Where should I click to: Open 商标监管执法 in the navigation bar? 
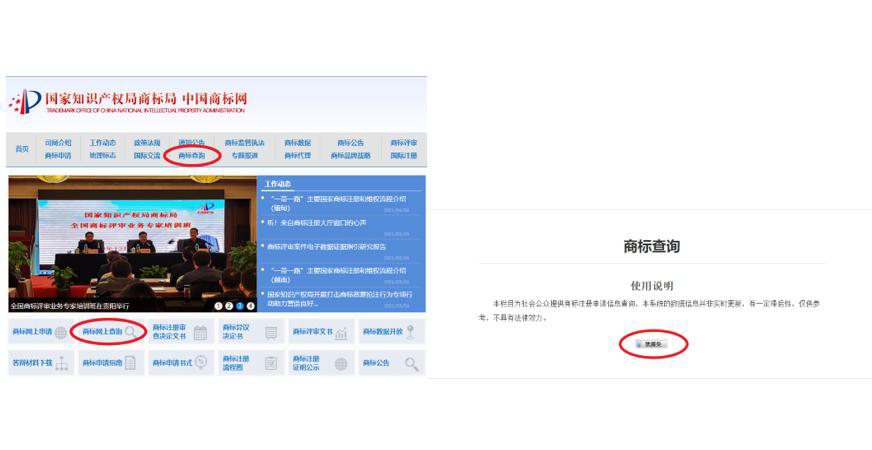(245, 143)
